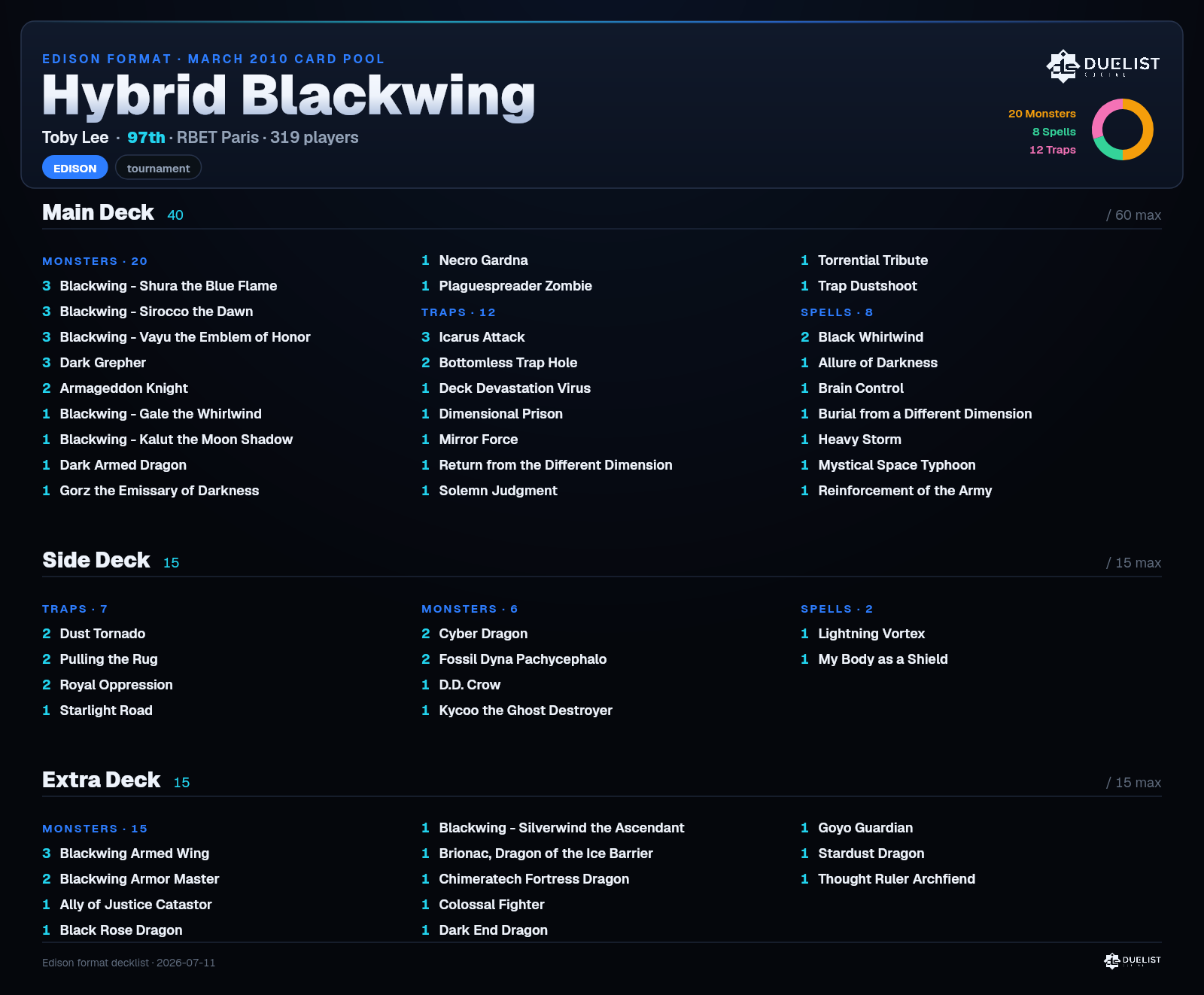Select Icarus Attack in traps list
Viewport: 1204px width, 995px height.
coord(482,337)
